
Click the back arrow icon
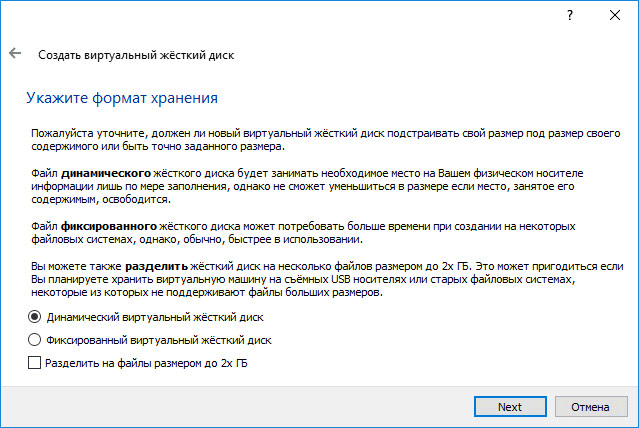[15, 54]
